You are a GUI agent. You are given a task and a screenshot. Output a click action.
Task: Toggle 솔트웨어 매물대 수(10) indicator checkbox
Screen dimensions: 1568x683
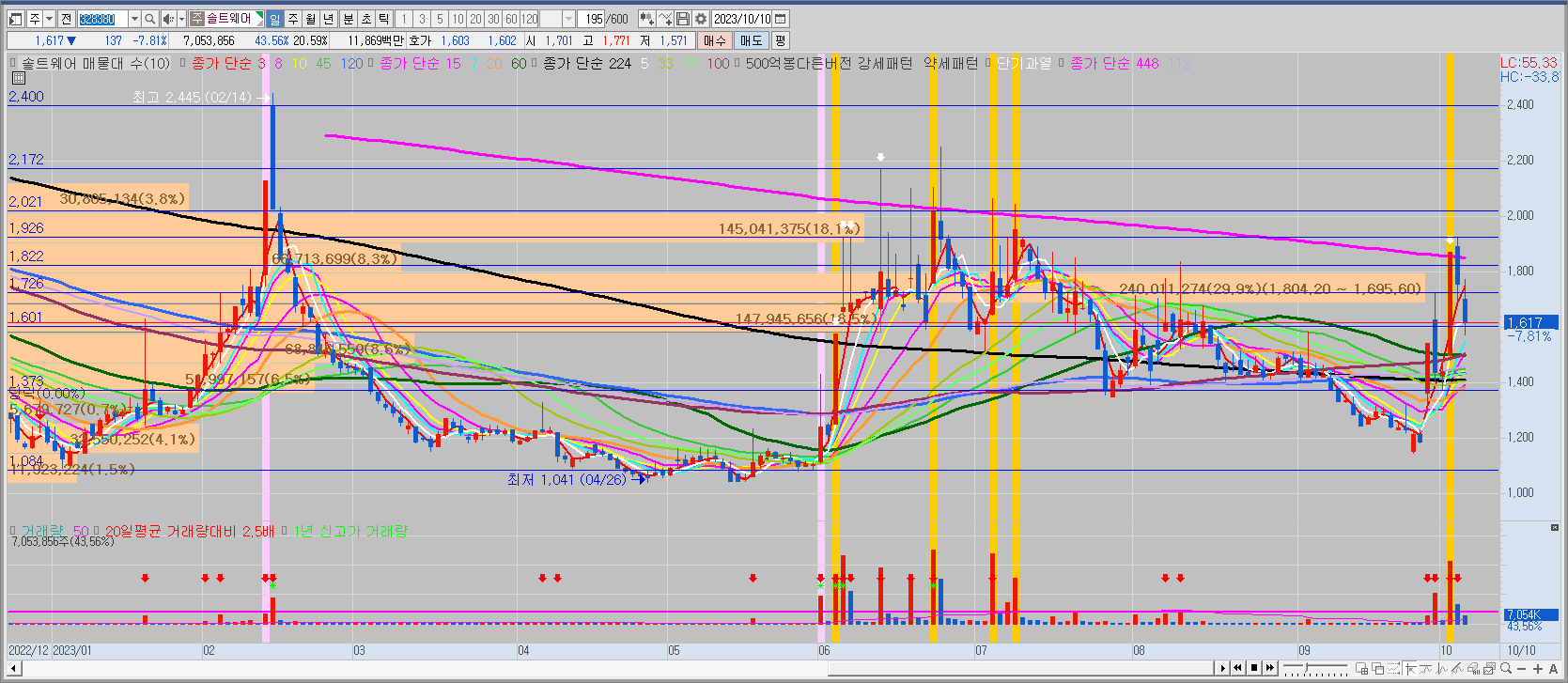coord(13,63)
